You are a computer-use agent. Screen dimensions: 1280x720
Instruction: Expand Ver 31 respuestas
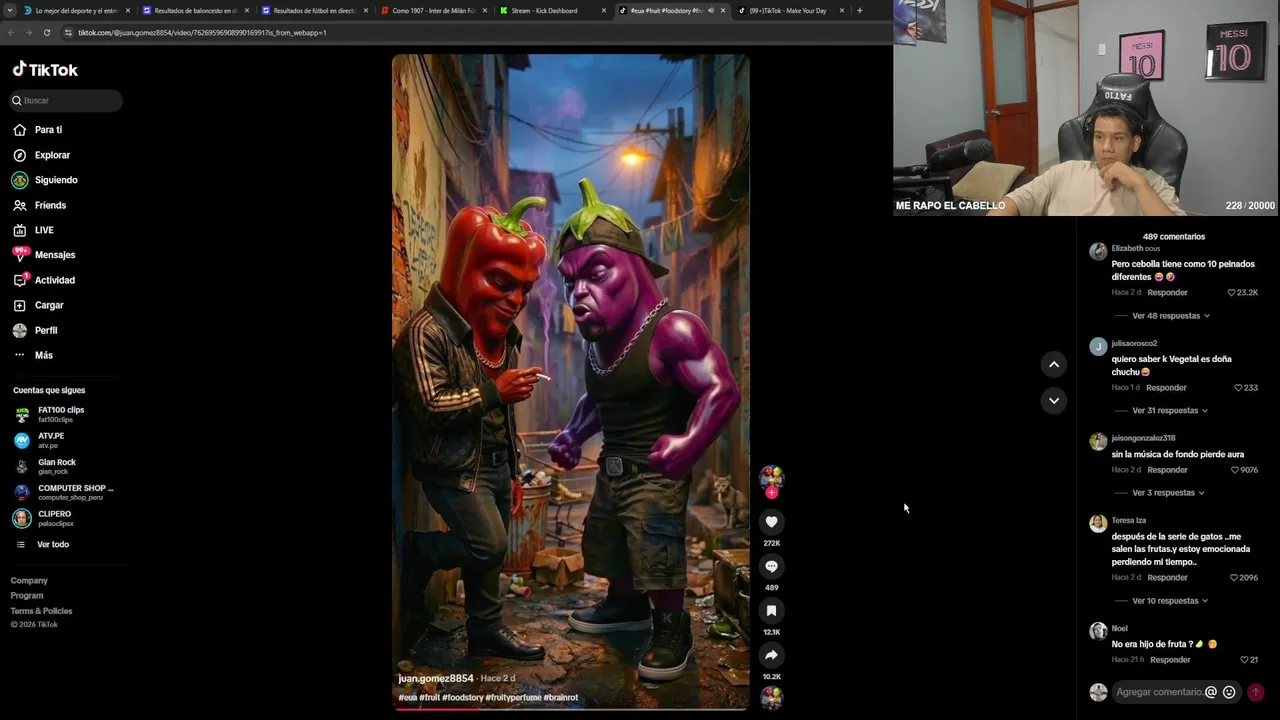(1170, 410)
